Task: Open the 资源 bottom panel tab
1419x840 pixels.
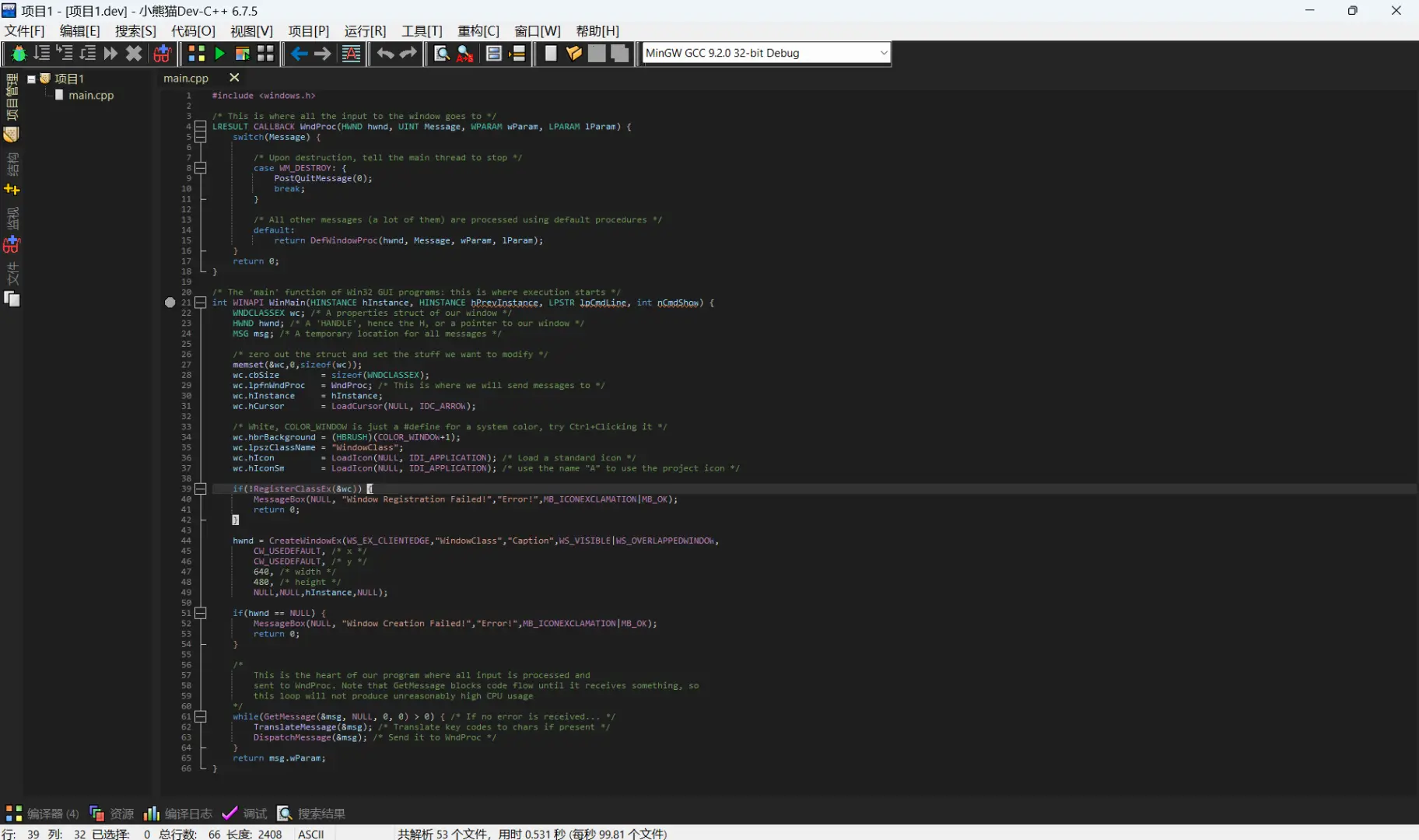Action: point(112,814)
